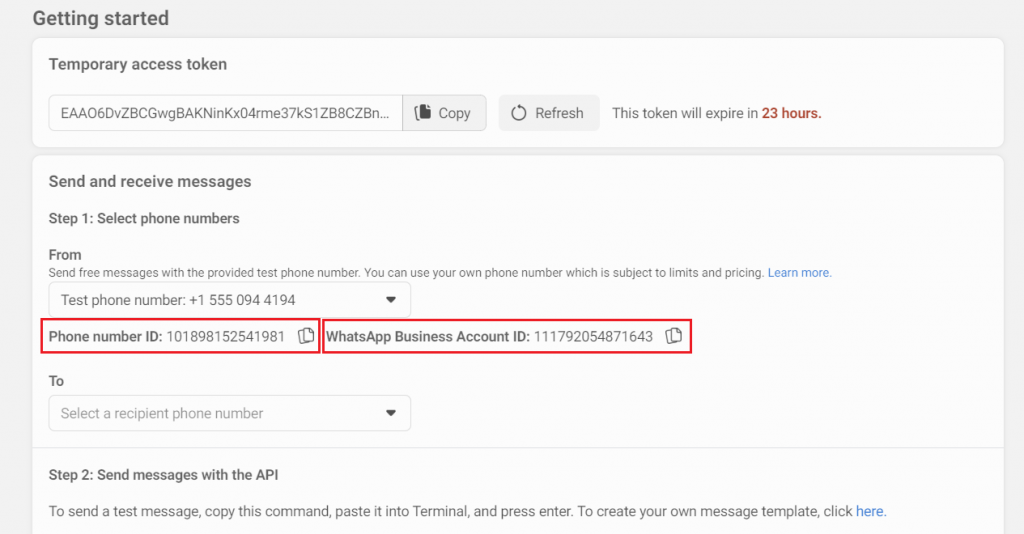This screenshot has height=534, width=1024.
Task: Click the 'To' field label
Action: coord(56,381)
